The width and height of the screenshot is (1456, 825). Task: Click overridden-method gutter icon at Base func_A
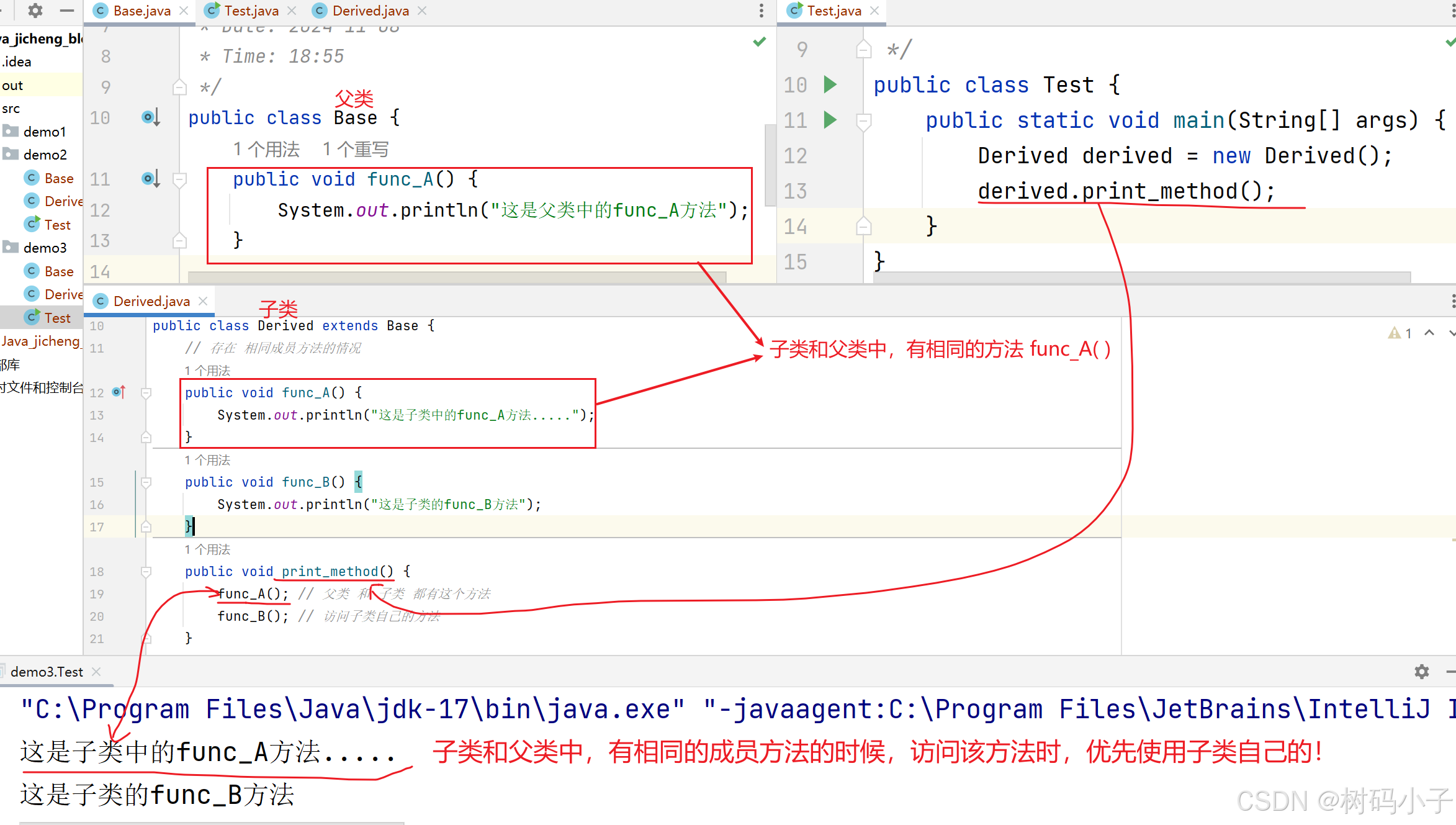150,179
